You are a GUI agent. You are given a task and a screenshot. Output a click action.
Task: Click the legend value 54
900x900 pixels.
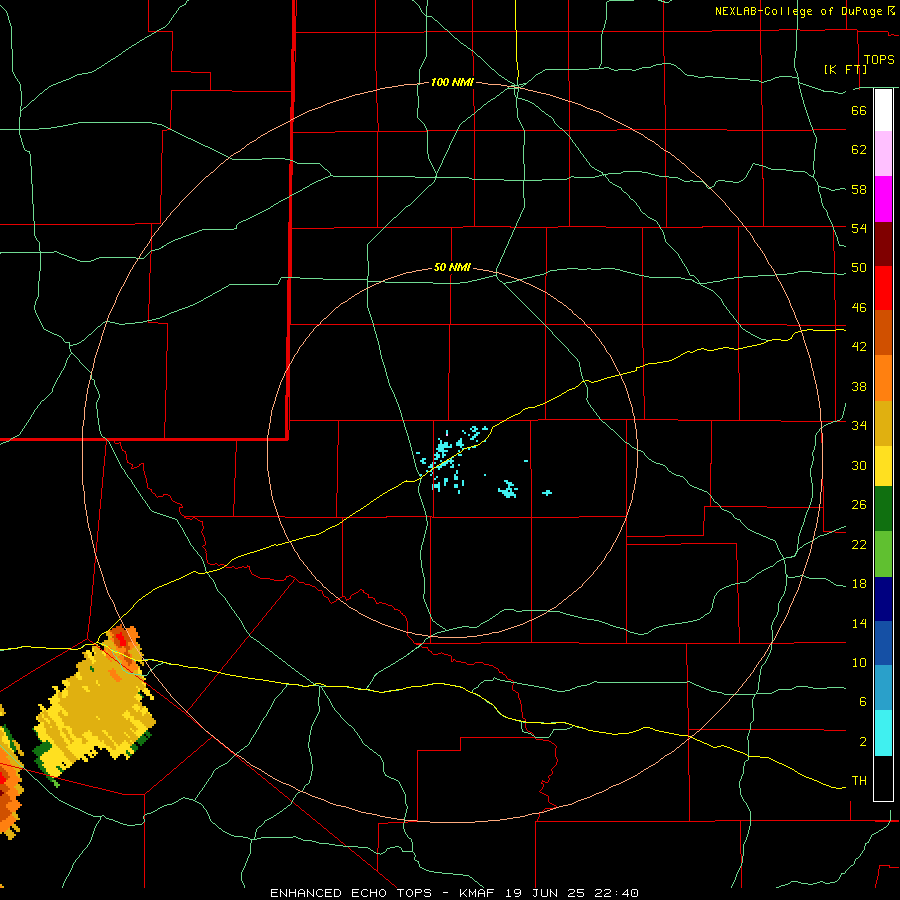point(859,228)
